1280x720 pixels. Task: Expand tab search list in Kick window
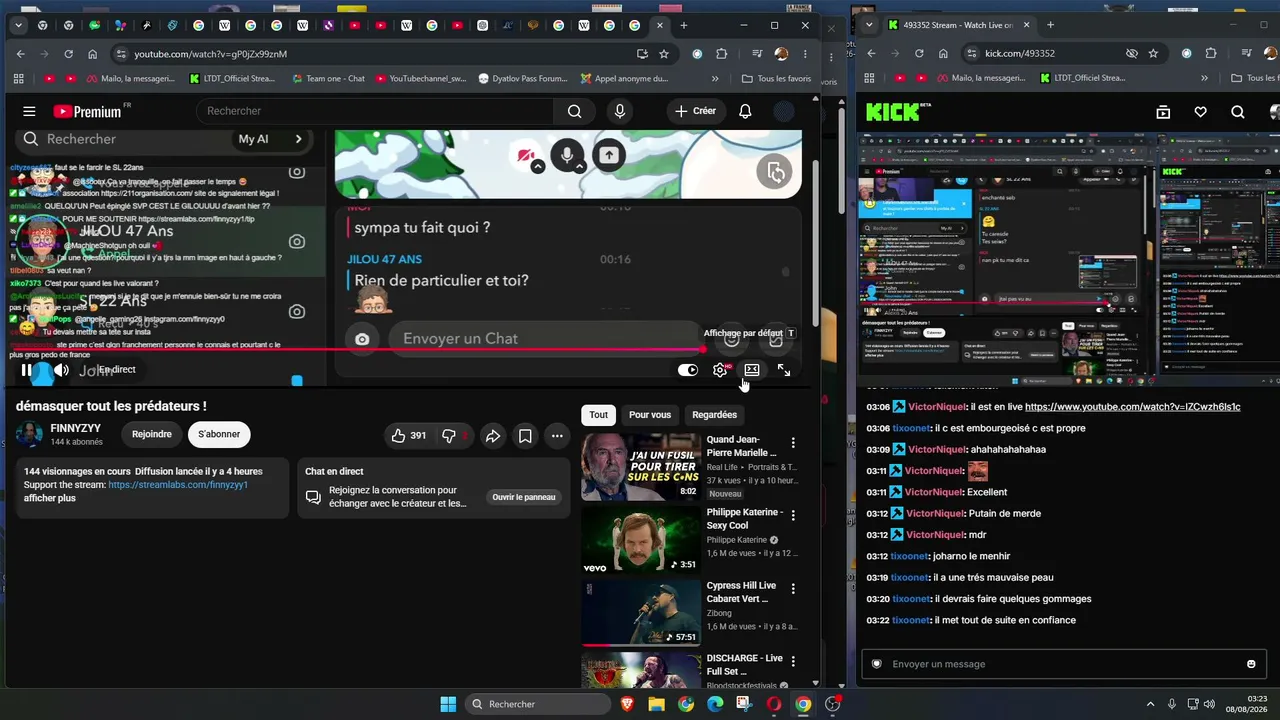pyautogui.click(x=868, y=25)
